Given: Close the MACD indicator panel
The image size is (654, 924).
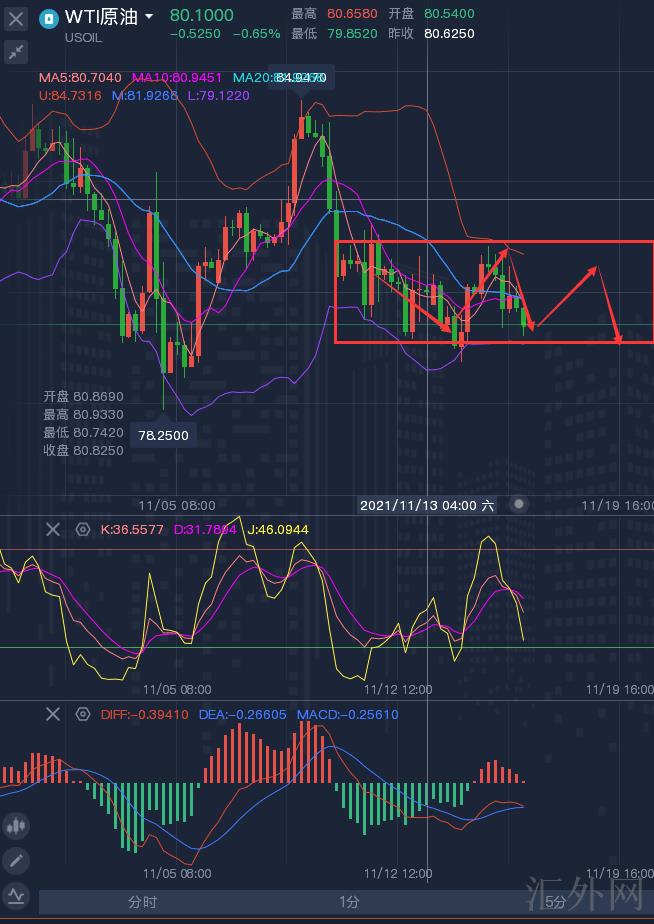Looking at the screenshot, I should 53,714.
